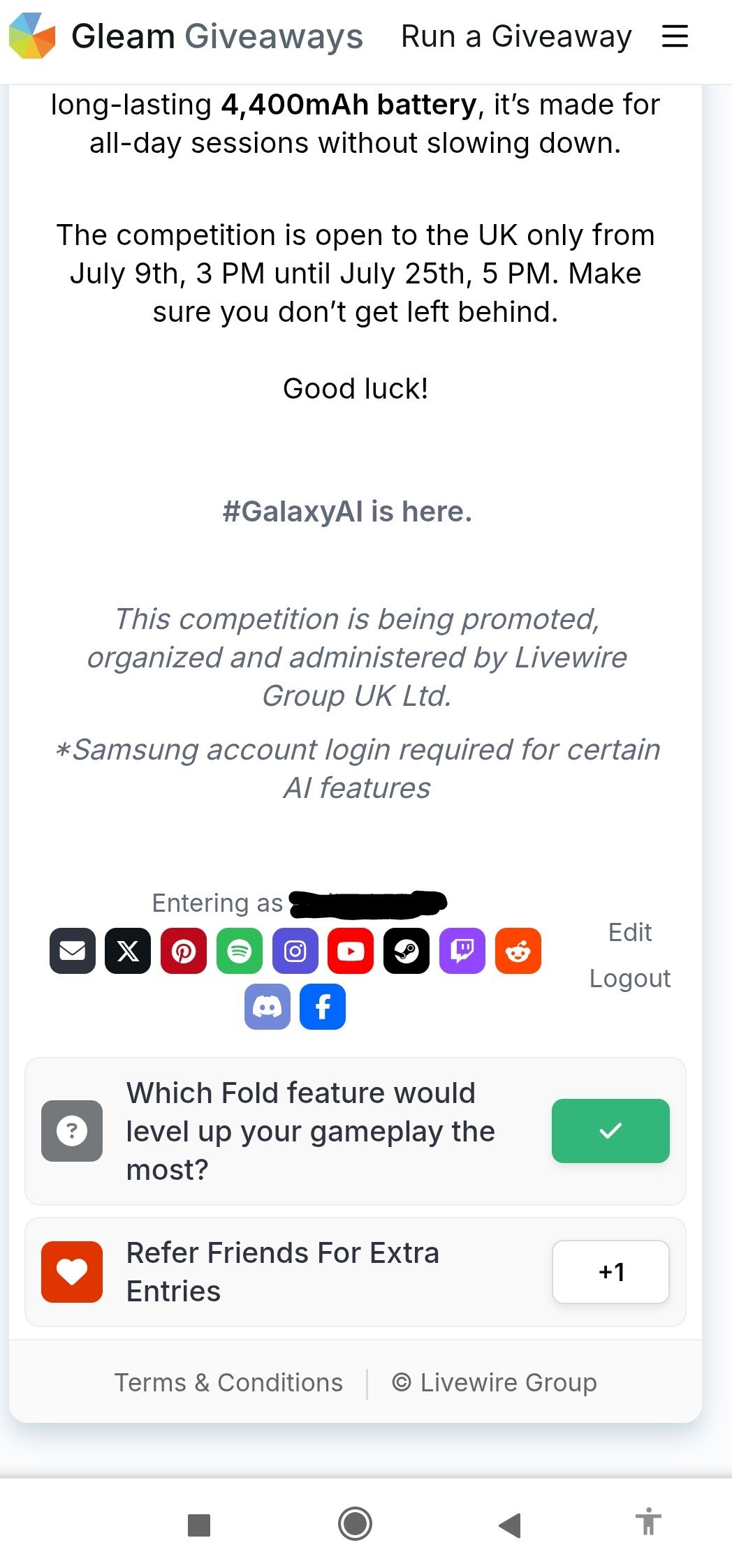Connect the YouTube account icon

[351, 951]
